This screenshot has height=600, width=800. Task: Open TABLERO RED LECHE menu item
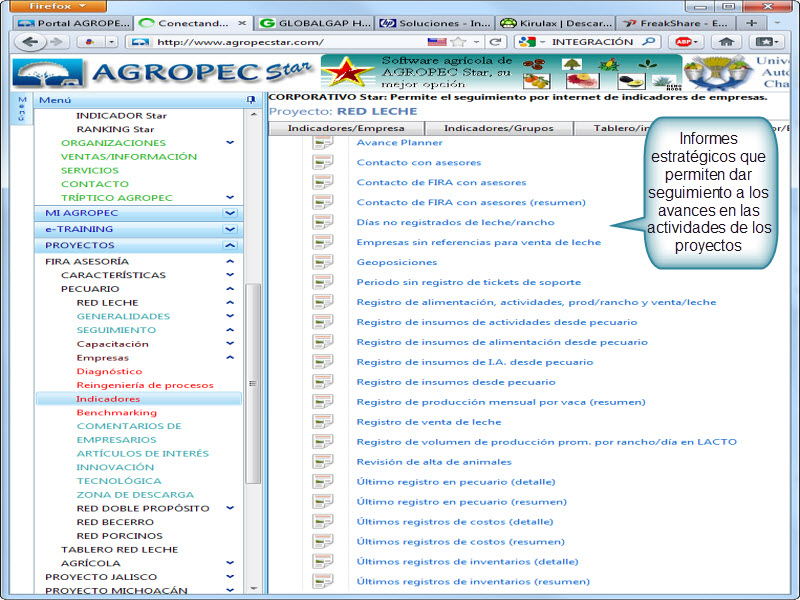point(119,549)
